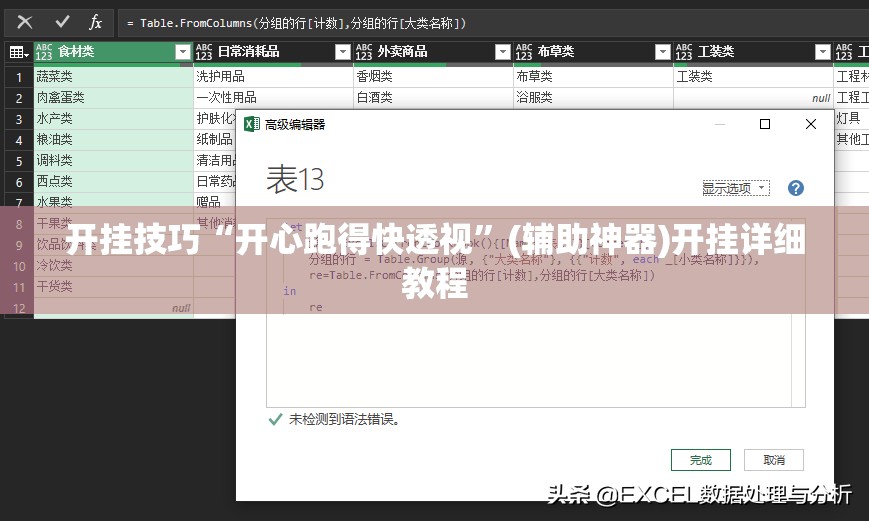Select cell 白酒类
The image size is (869, 521).
pyautogui.click(x=433, y=98)
